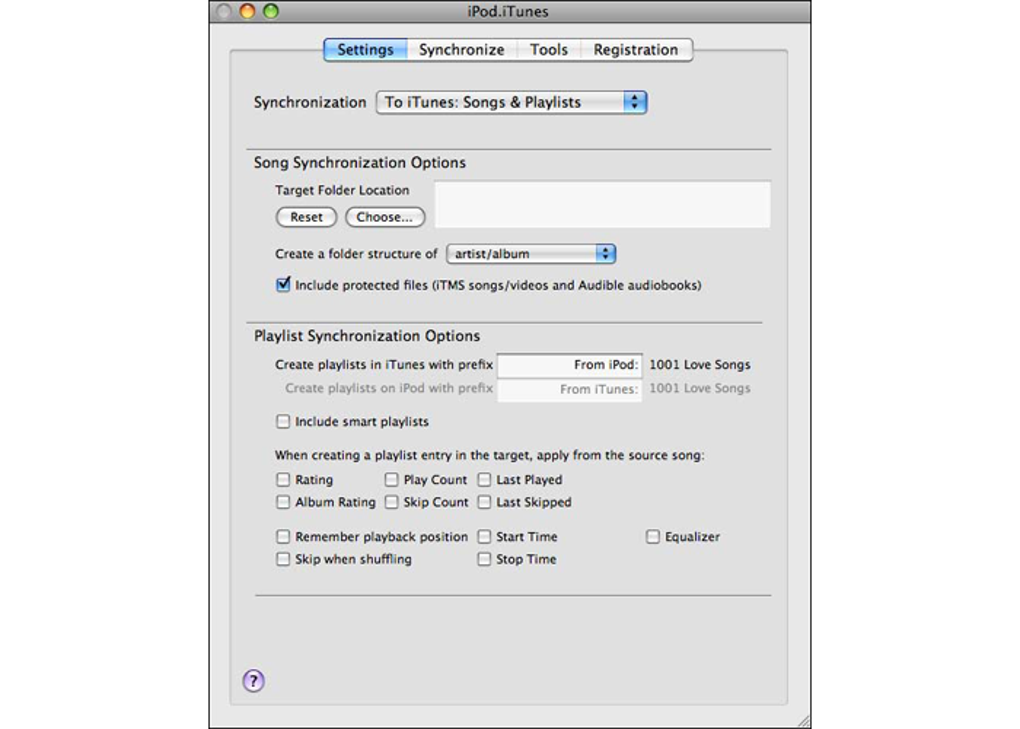
Task: Enable the Play Count option
Action: pyautogui.click(x=391, y=479)
